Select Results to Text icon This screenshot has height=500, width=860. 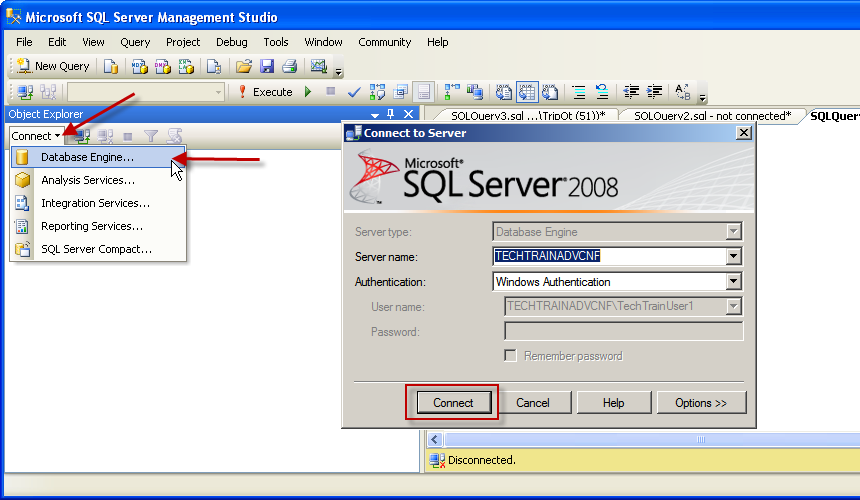503,92
